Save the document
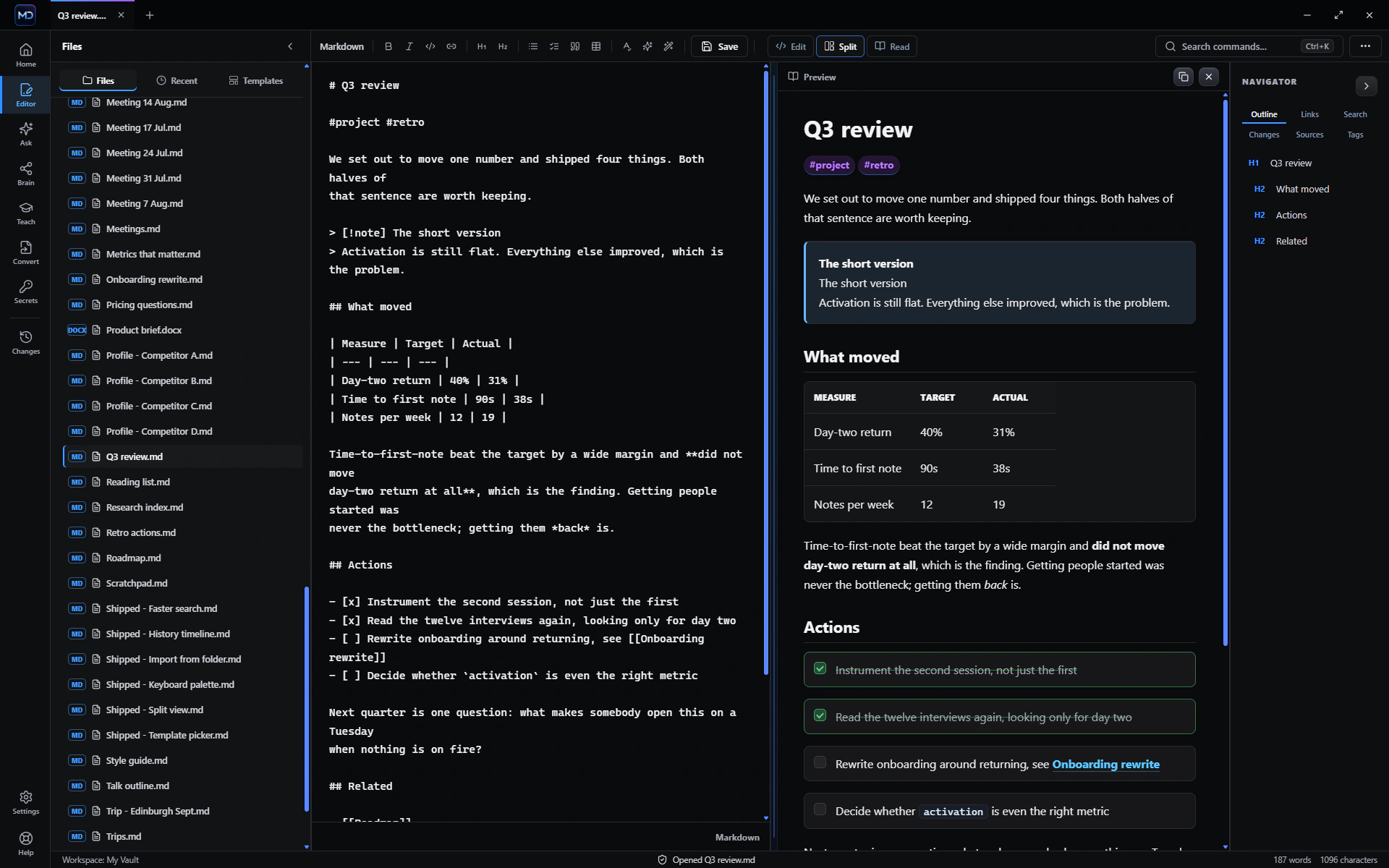 click(x=720, y=46)
